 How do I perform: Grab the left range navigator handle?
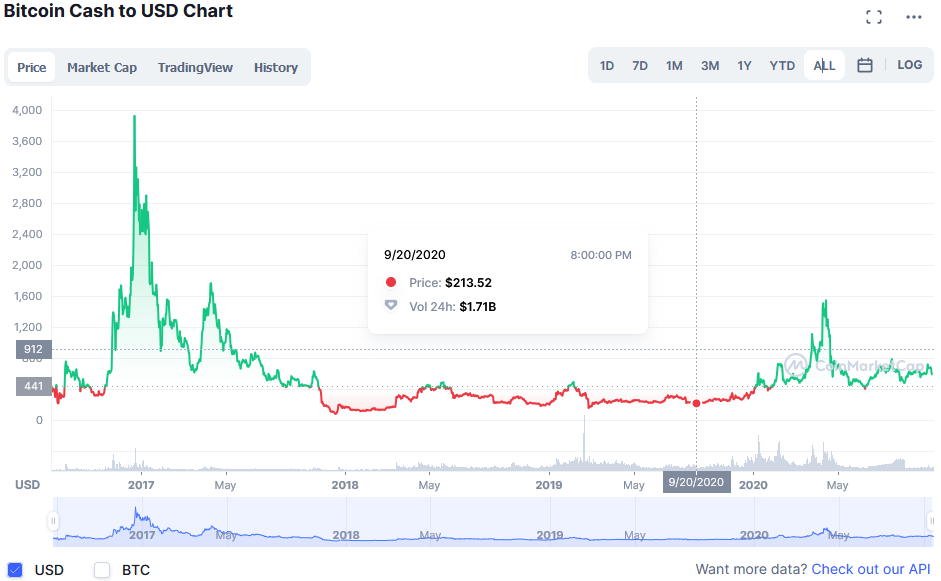(53, 520)
